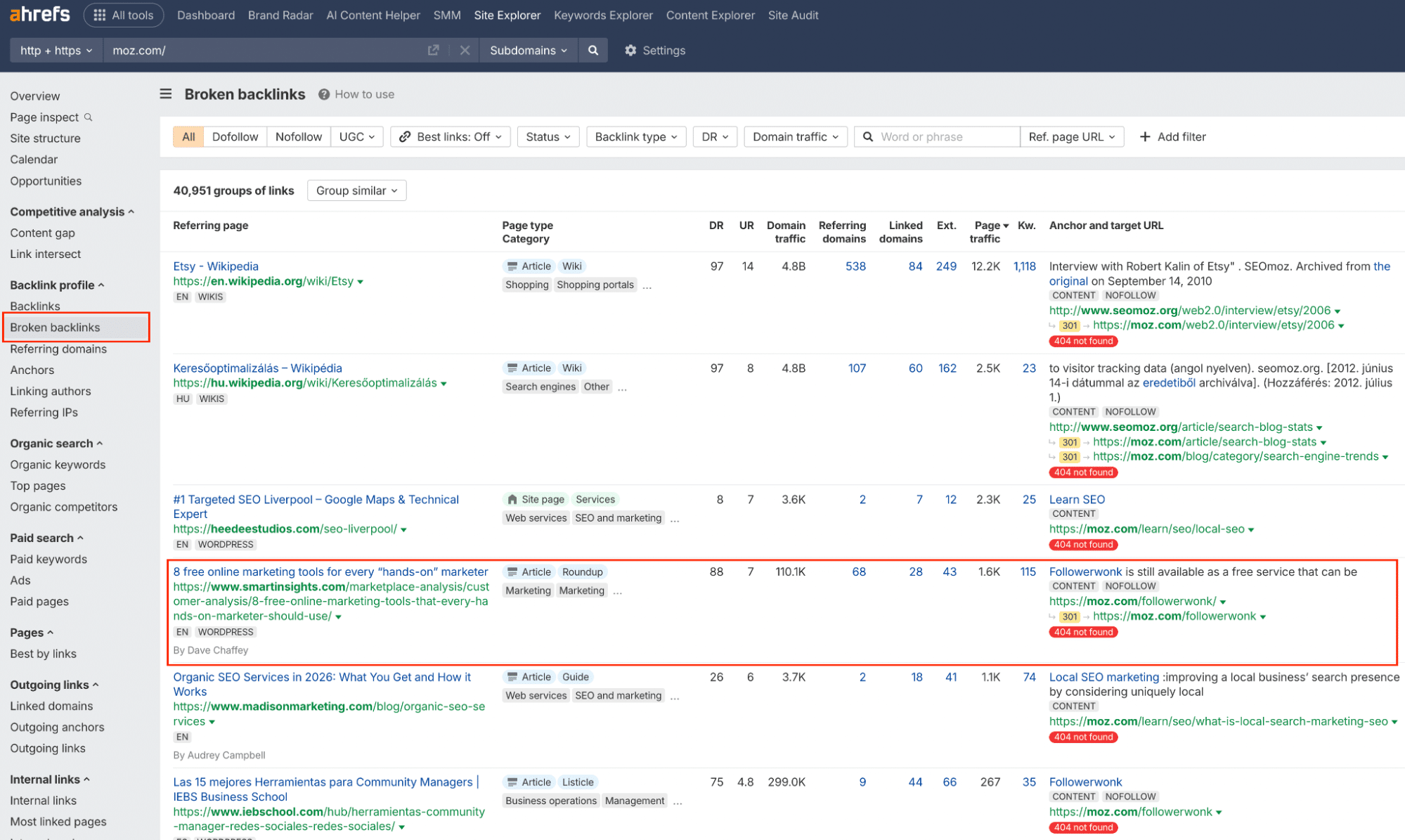This screenshot has height=840, width=1405.
Task: Select the All links filter
Action: (x=188, y=137)
